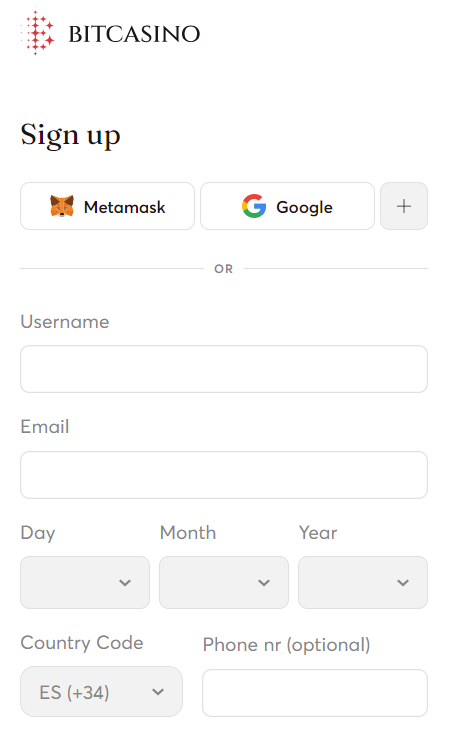Image resolution: width=451 pixels, height=748 pixels.
Task: Focus the optional Phone nr field
Action: point(315,693)
